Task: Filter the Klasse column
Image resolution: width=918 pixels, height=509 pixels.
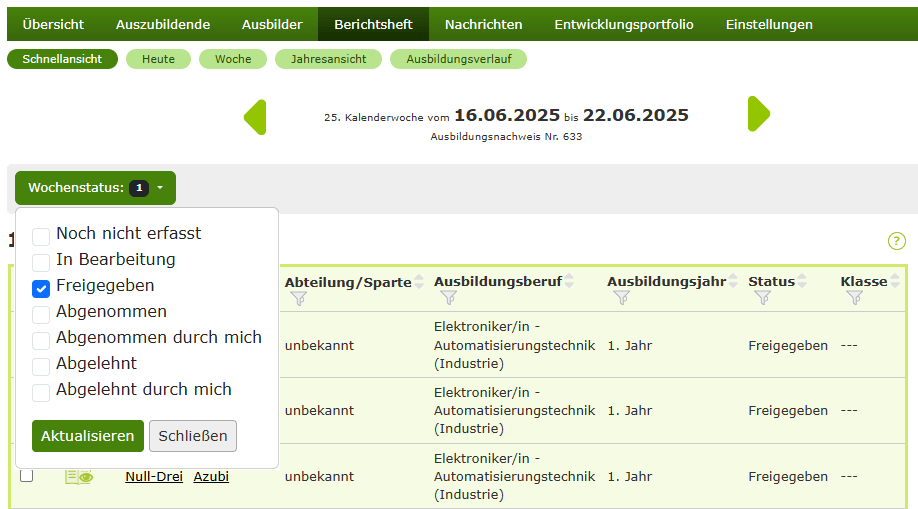Action: point(855,298)
